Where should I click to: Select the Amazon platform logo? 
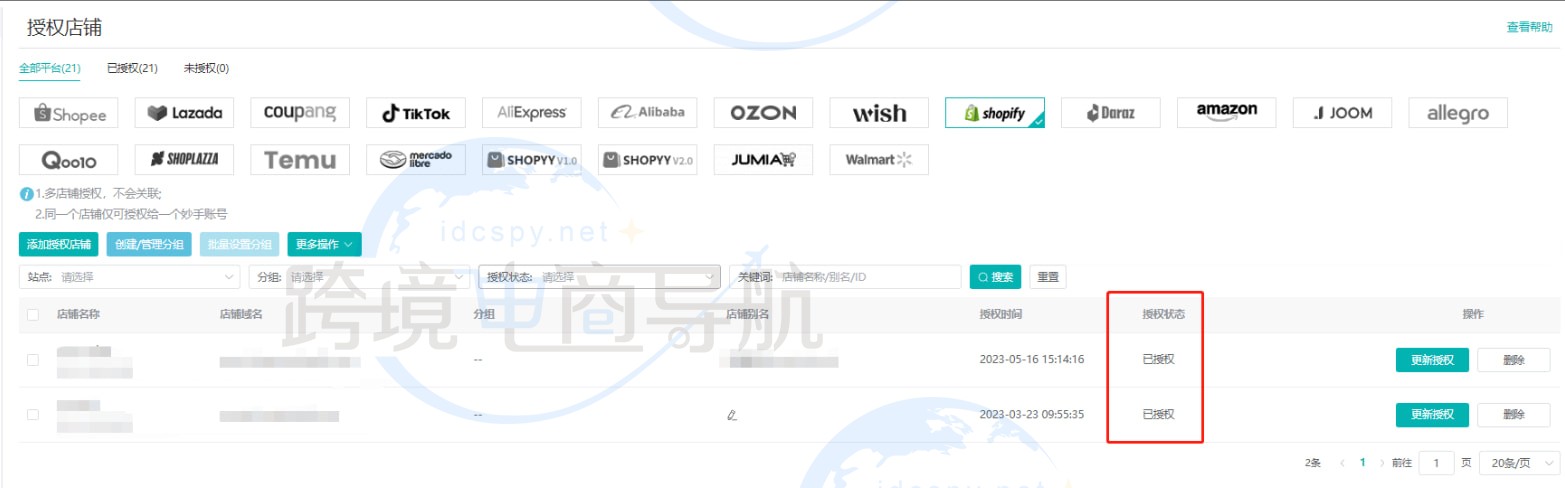[x=1226, y=113]
